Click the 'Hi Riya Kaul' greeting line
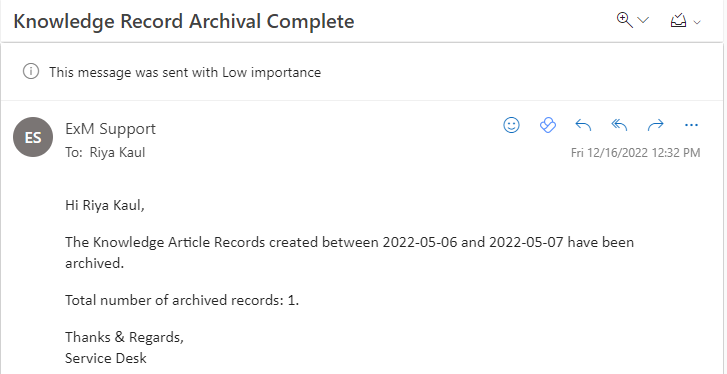 coord(105,205)
